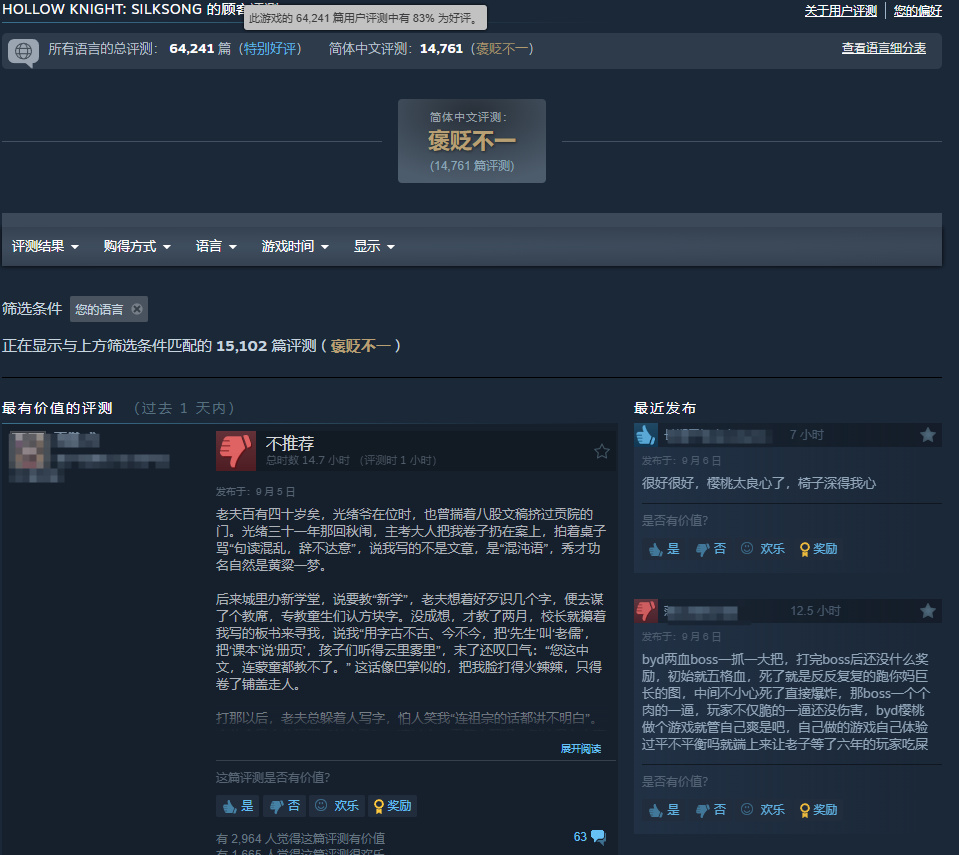The width and height of the screenshot is (959, 855).
Task: Click thumbs-down icon of the 12.5 小时 review
Action: [x=645, y=611]
